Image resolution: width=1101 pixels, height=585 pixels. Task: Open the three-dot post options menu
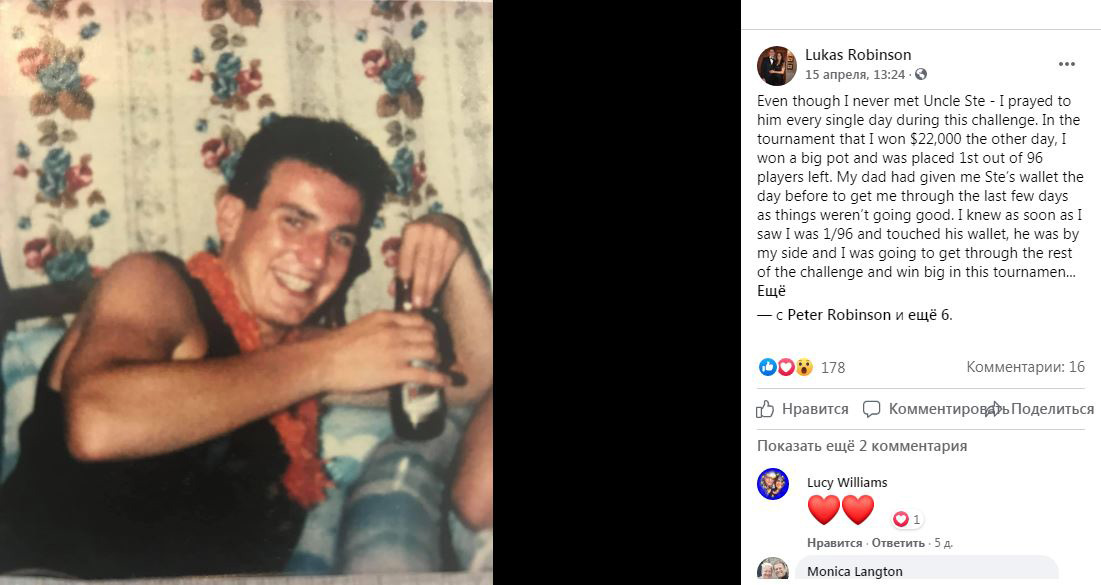[1067, 64]
